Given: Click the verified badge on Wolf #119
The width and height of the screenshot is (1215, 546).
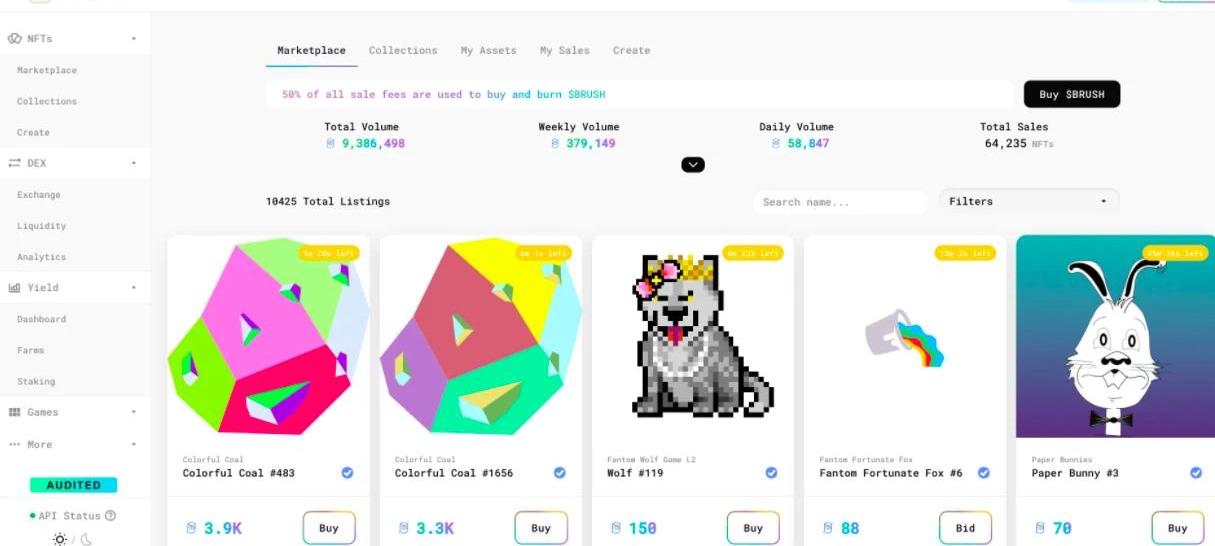Looking at the screenshot, I should (771, 473).
